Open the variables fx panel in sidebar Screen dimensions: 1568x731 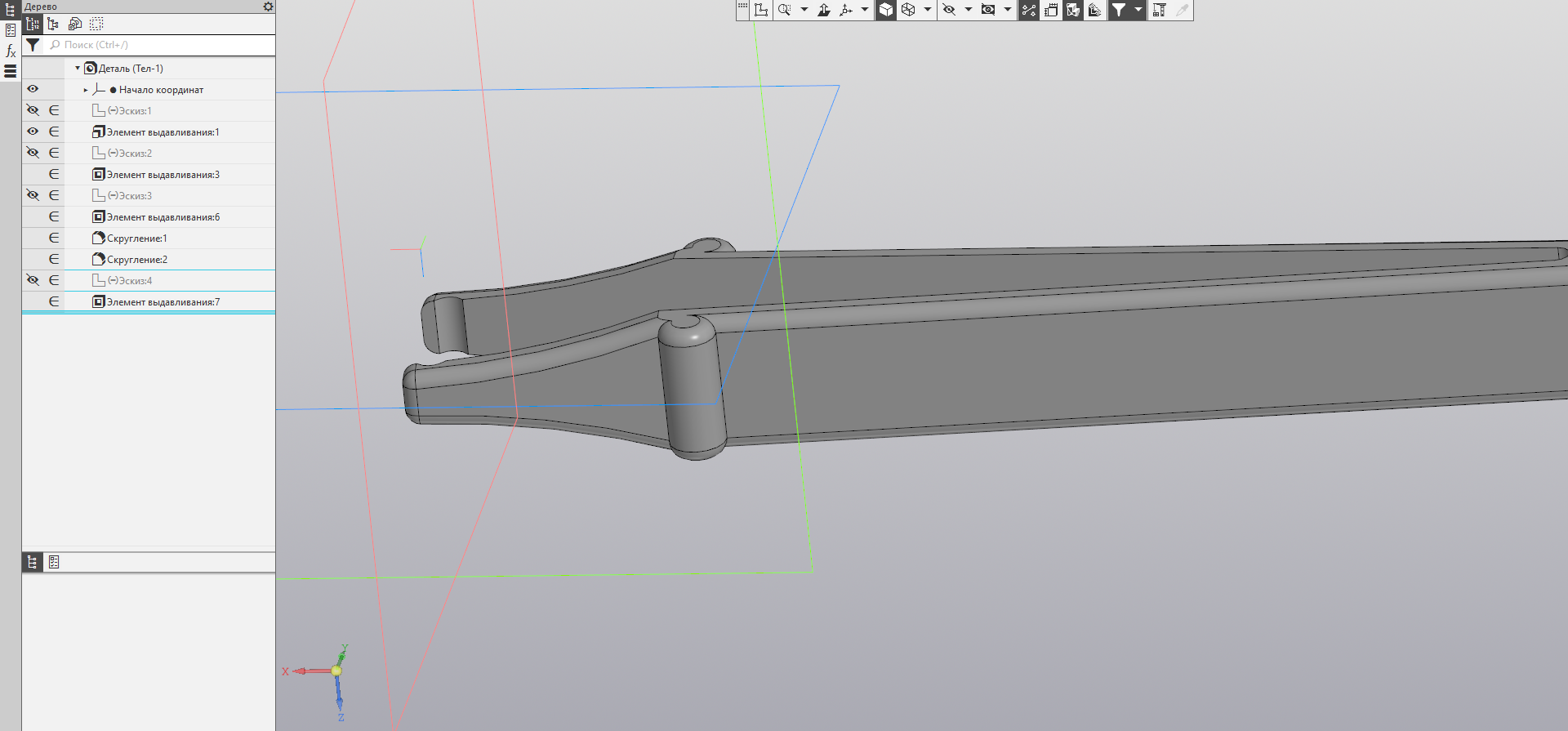[x=11, y=51]
